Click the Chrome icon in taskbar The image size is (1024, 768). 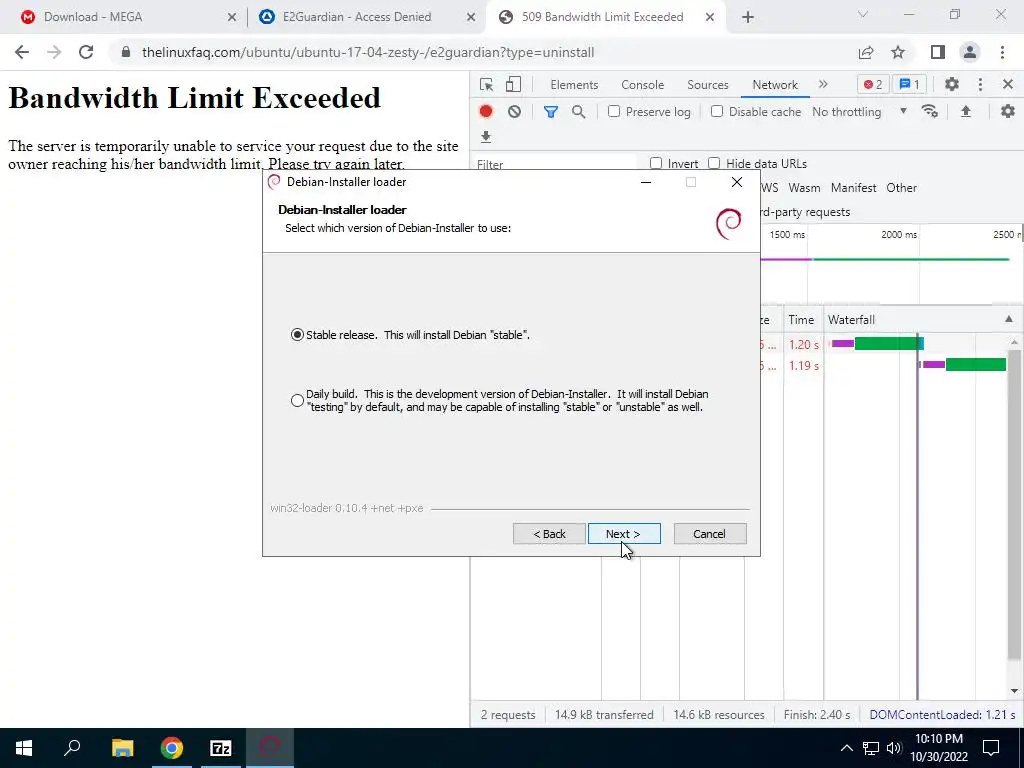click(172, 748)
